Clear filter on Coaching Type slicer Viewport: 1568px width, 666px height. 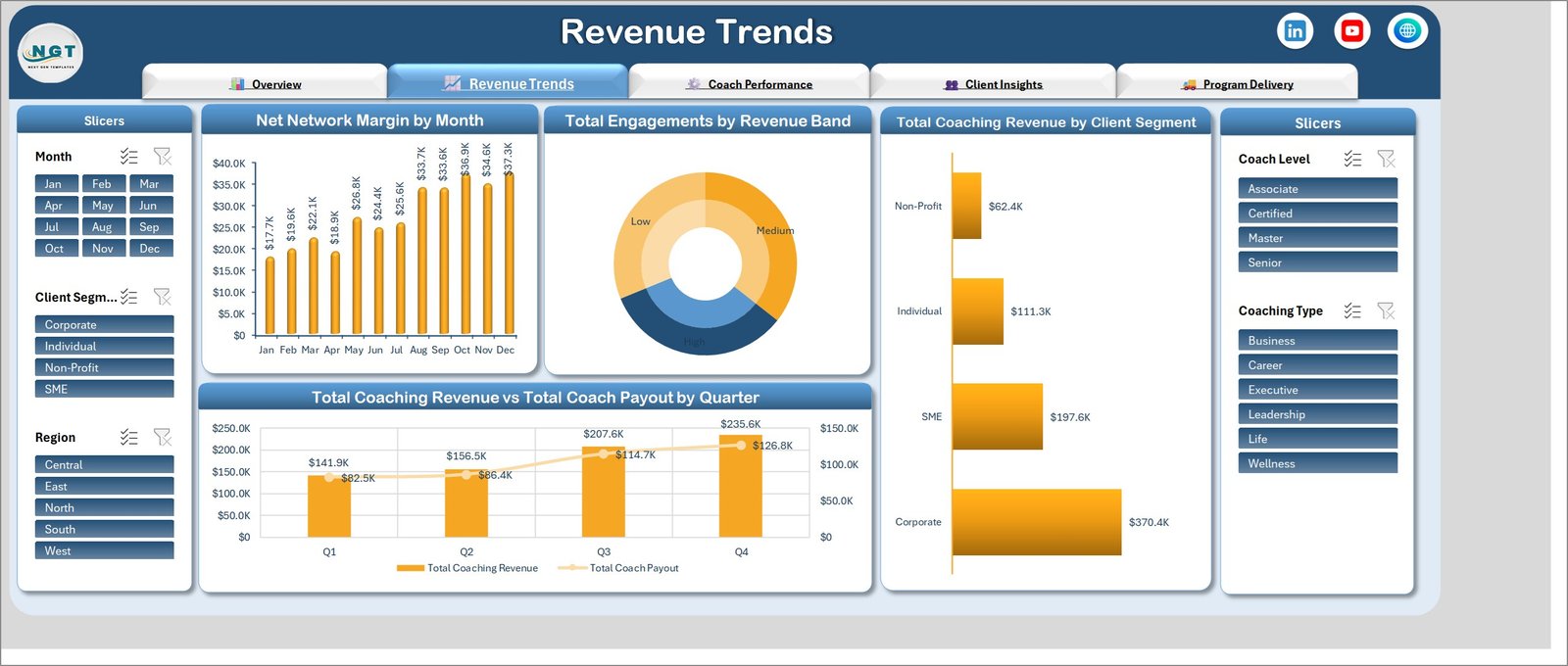click(x=1386, y=310)
